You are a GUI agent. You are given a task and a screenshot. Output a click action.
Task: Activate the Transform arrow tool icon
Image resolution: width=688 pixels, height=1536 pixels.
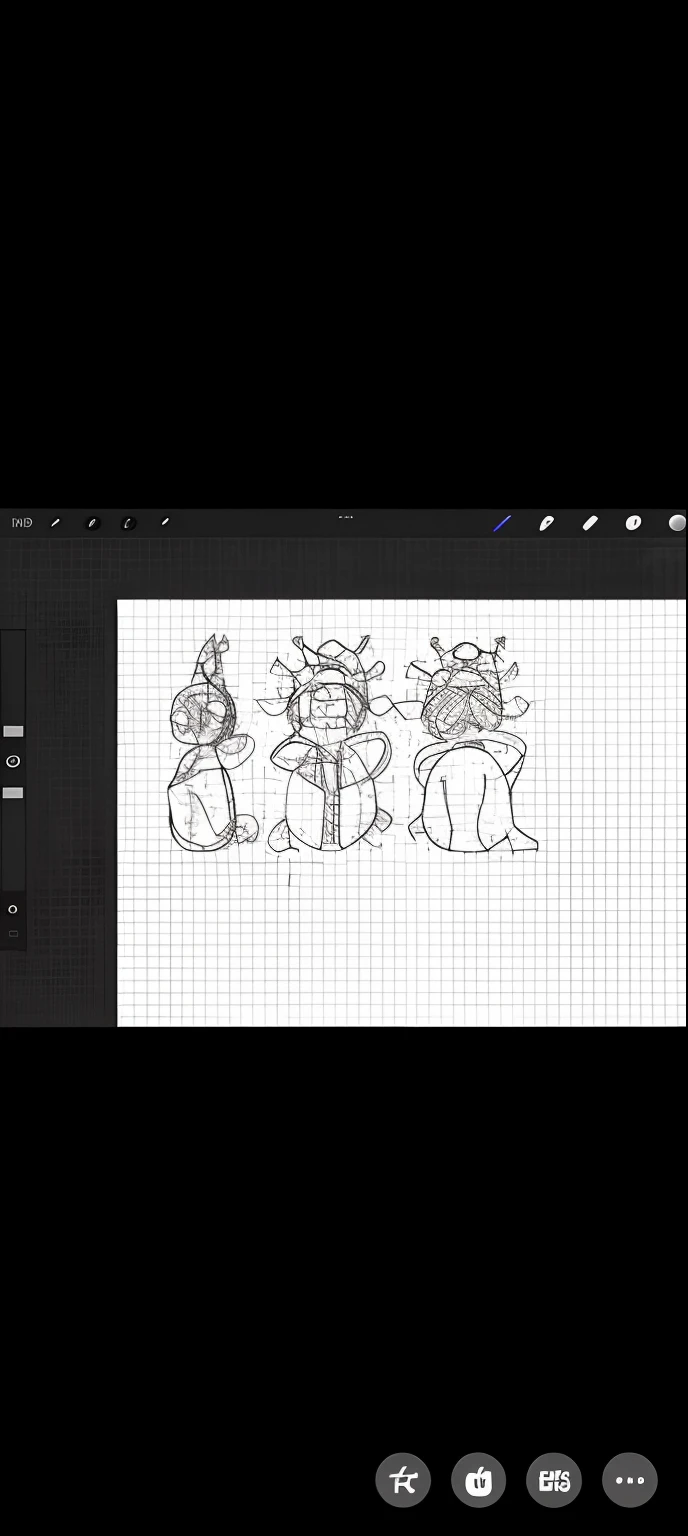165,522
